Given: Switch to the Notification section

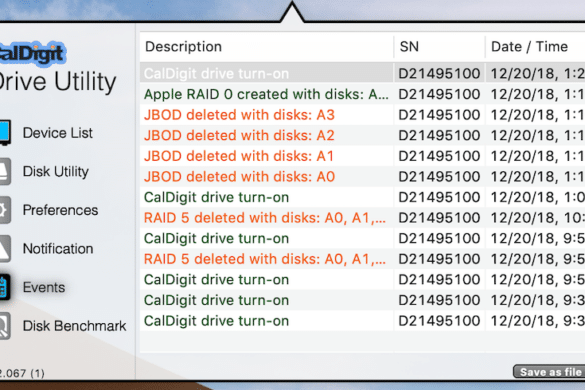Looking at the screenshot, I should pos(58,249).
